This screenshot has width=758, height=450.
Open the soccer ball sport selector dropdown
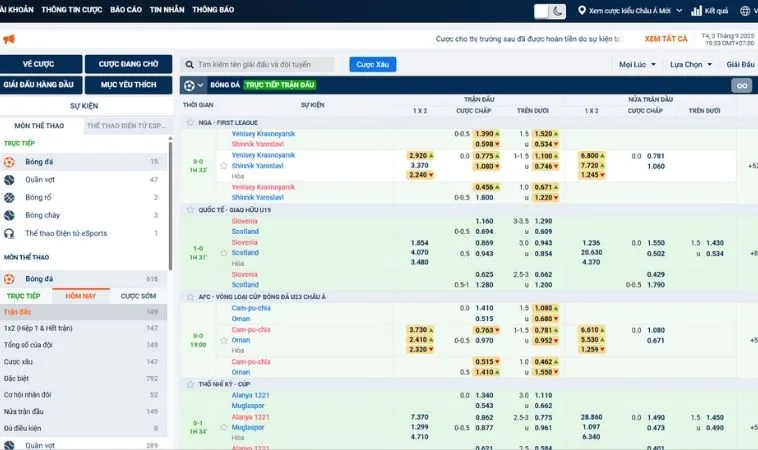(193, 86)
